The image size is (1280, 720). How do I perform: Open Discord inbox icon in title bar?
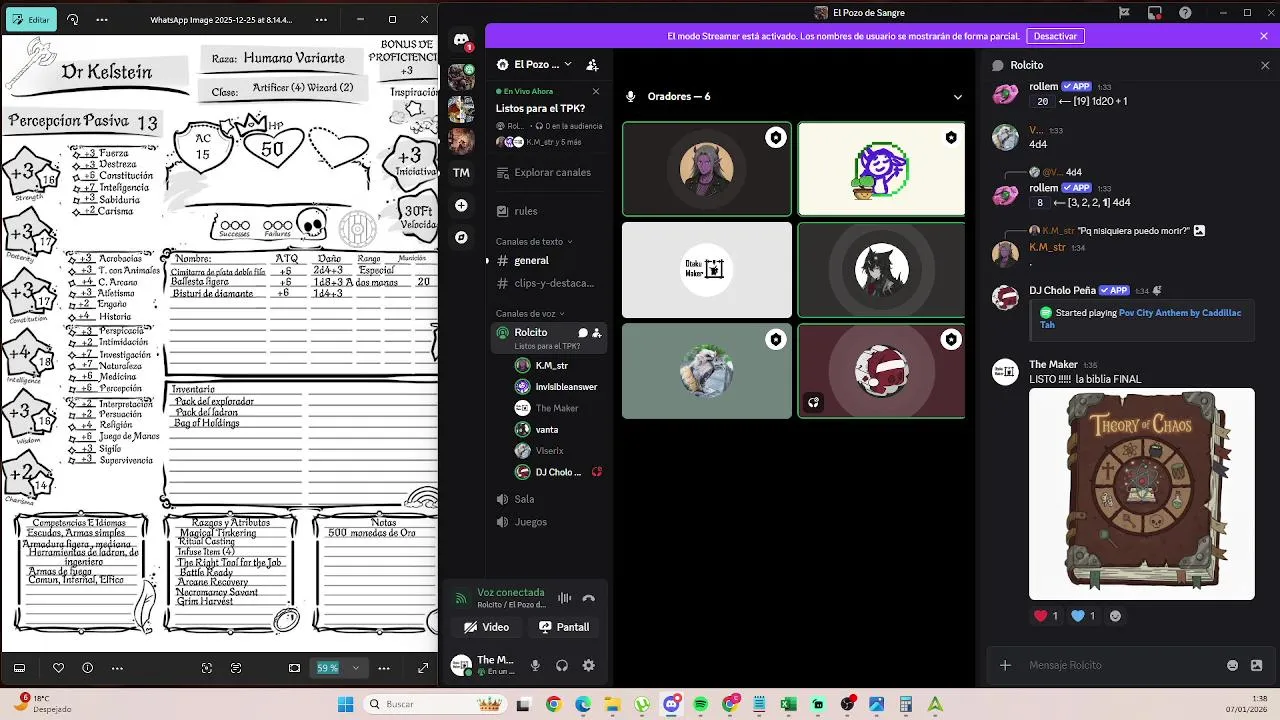pos(1155,13)
